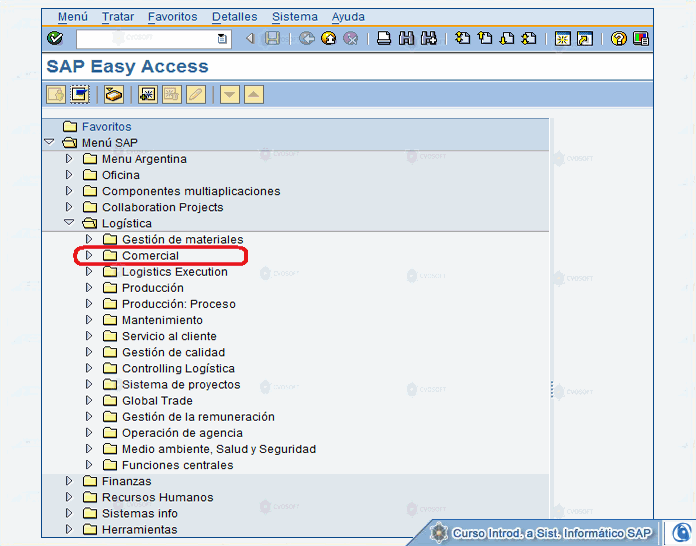
Task: Expand the Componentes multiaplicaciones node
Action: coord(69,190)
